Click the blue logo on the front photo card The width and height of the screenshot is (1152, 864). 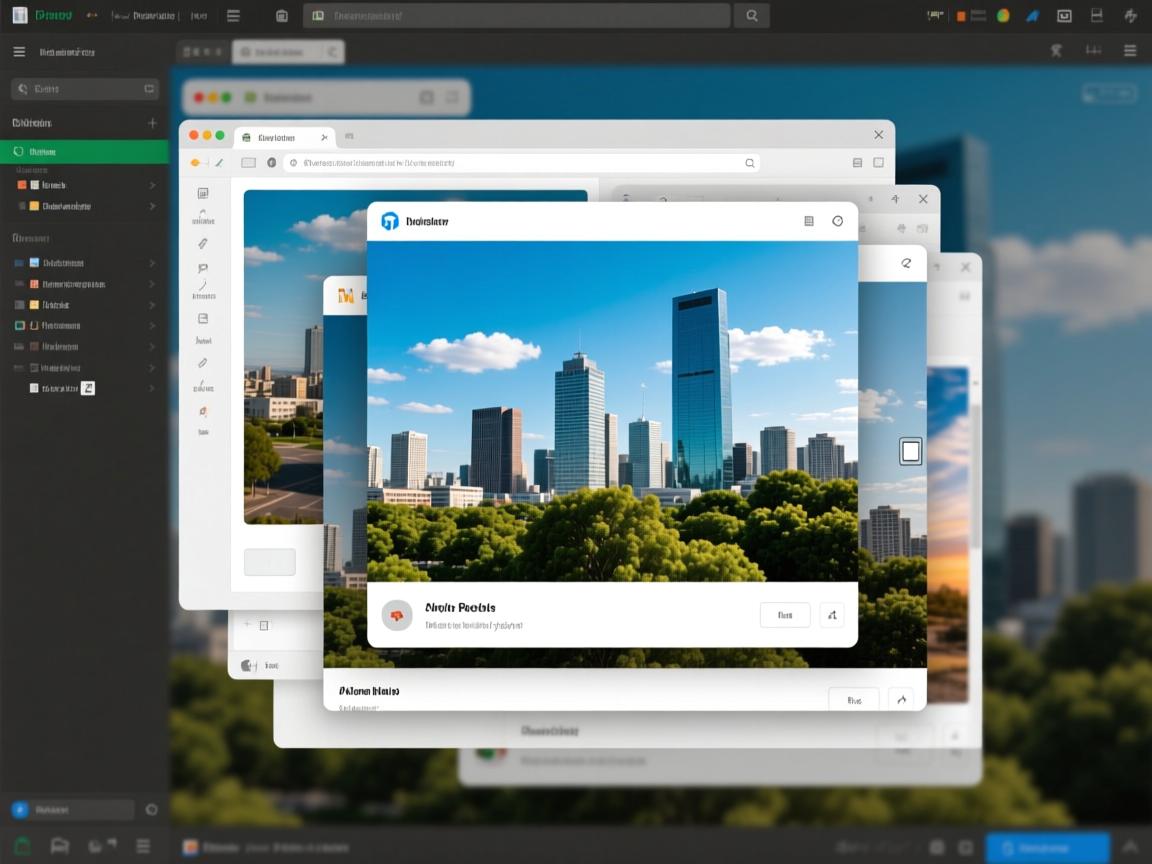(x=390, y=221)
